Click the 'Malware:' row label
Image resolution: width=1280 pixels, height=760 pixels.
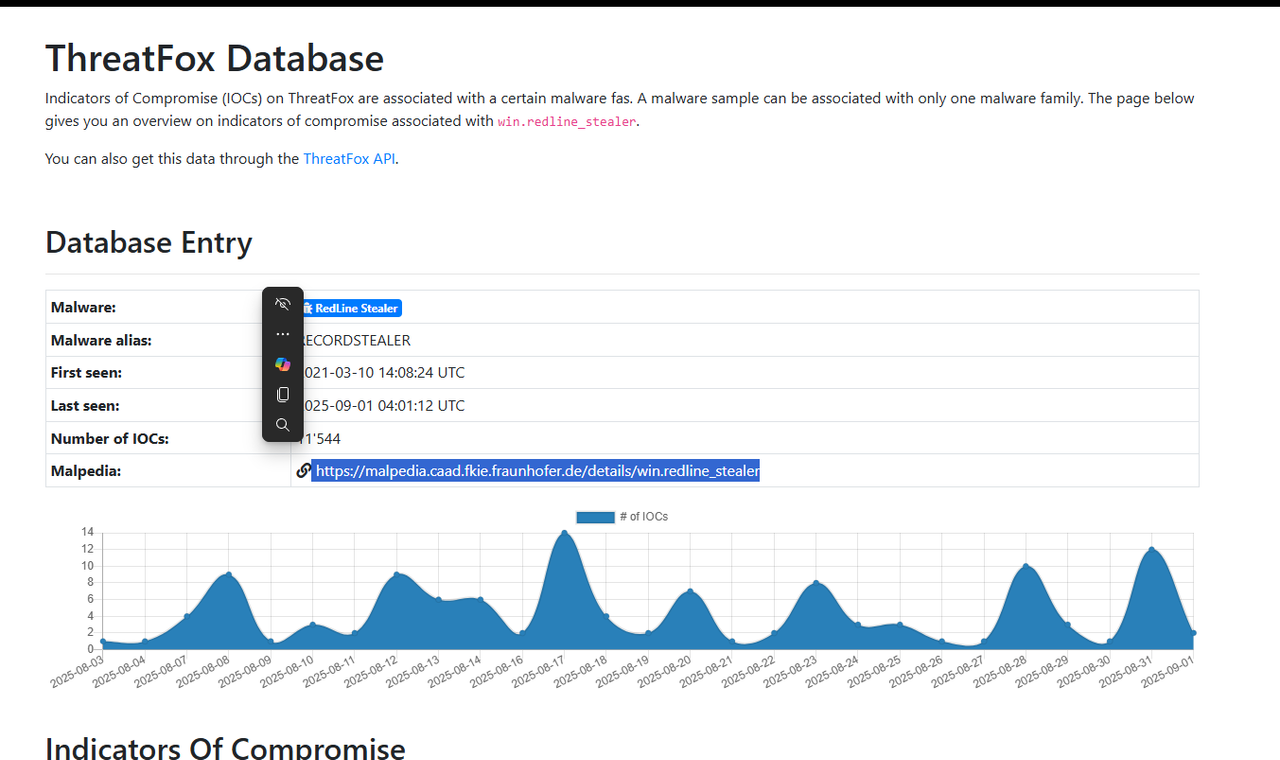(83, 308)
